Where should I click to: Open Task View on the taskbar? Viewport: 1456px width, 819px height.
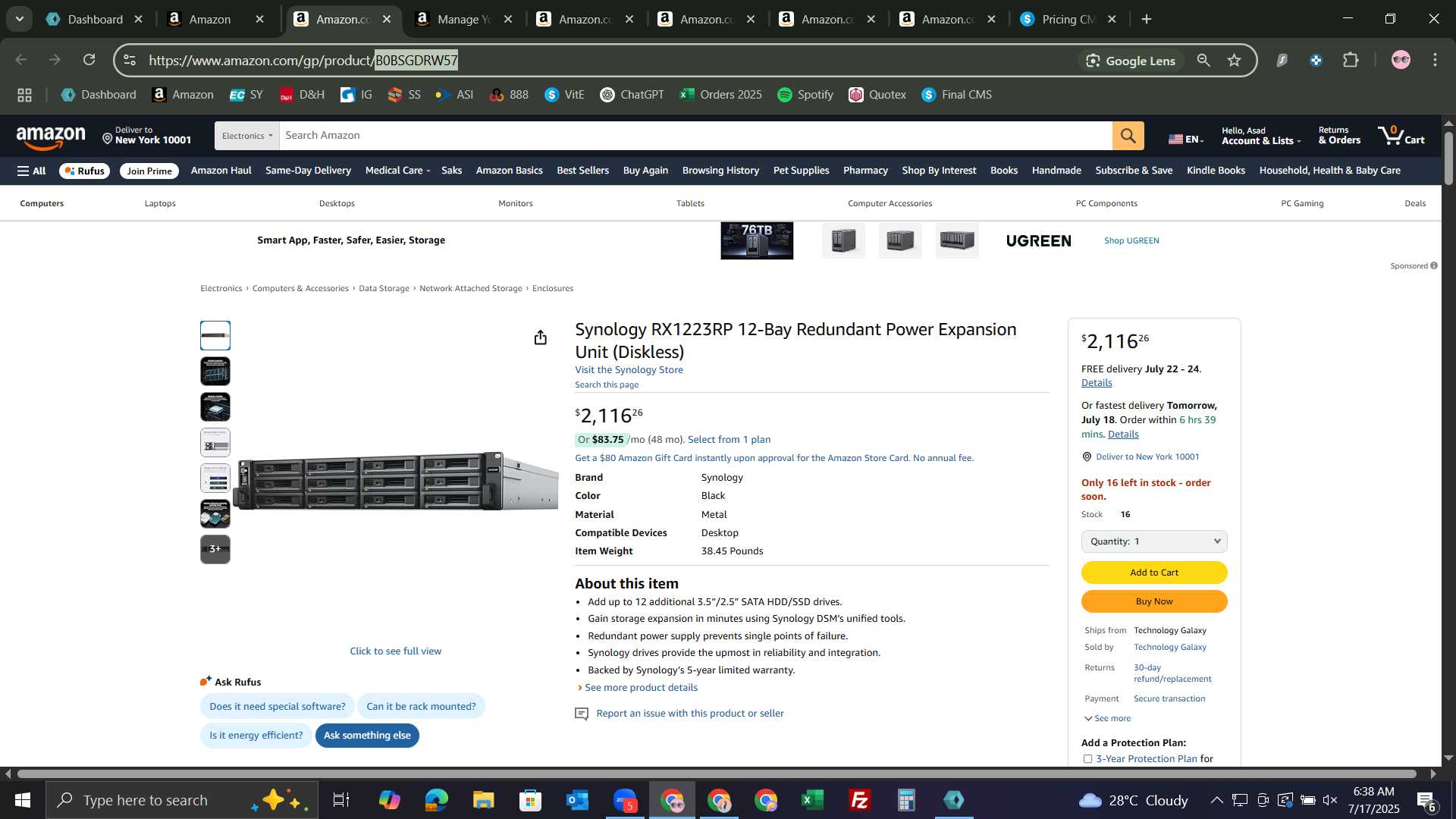click(x=341, y=800)
